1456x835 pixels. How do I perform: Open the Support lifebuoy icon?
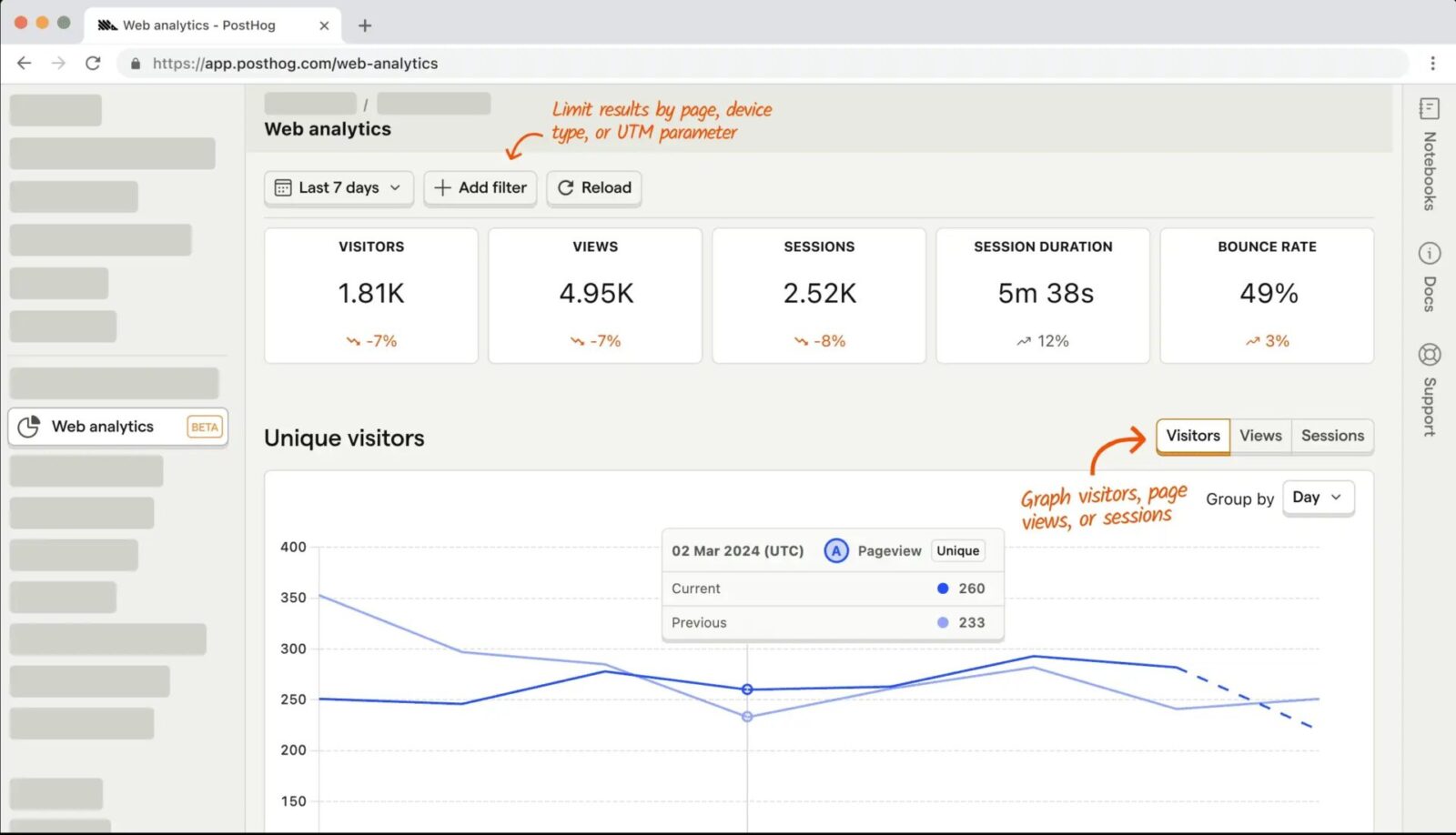(x=1429, y=355)
